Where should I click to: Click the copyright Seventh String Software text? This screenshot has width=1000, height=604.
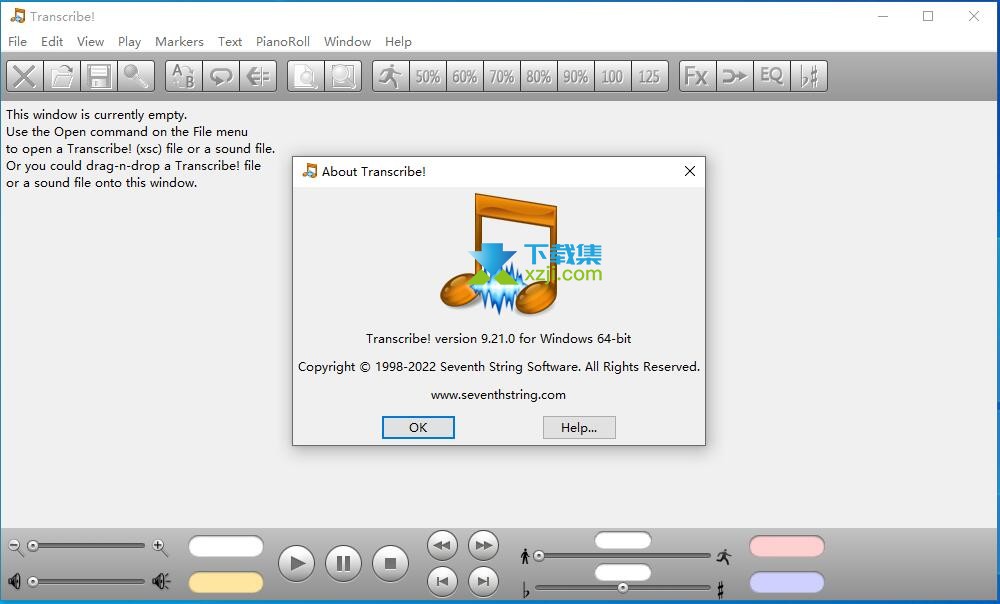(499, 367)
